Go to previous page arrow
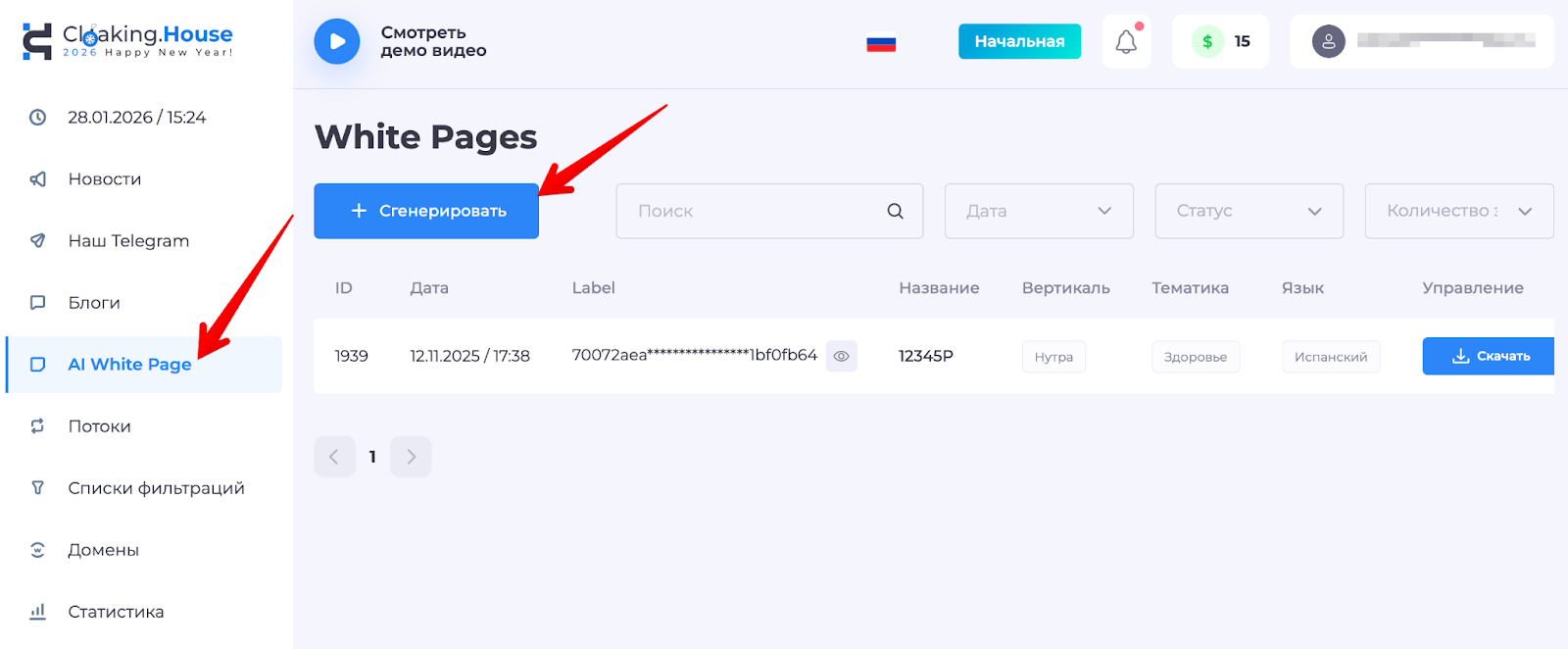 tap(334, 457)
